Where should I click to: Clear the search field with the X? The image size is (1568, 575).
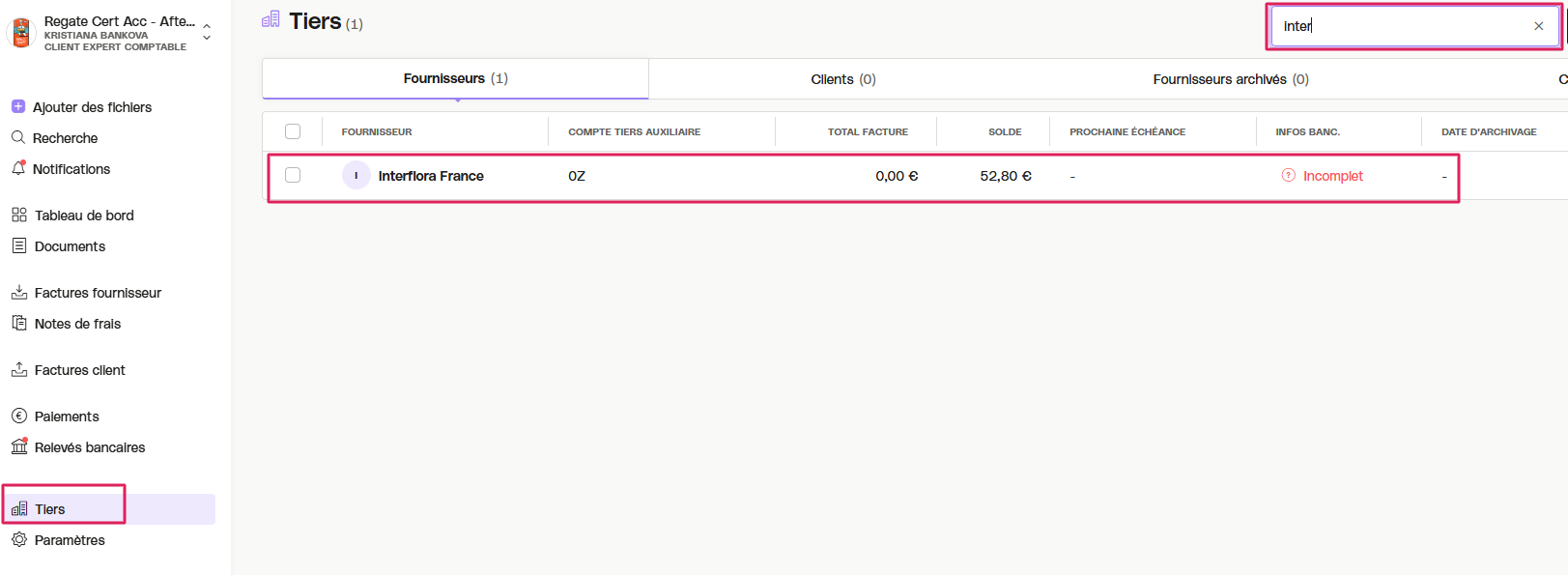tap(1539, 26)
